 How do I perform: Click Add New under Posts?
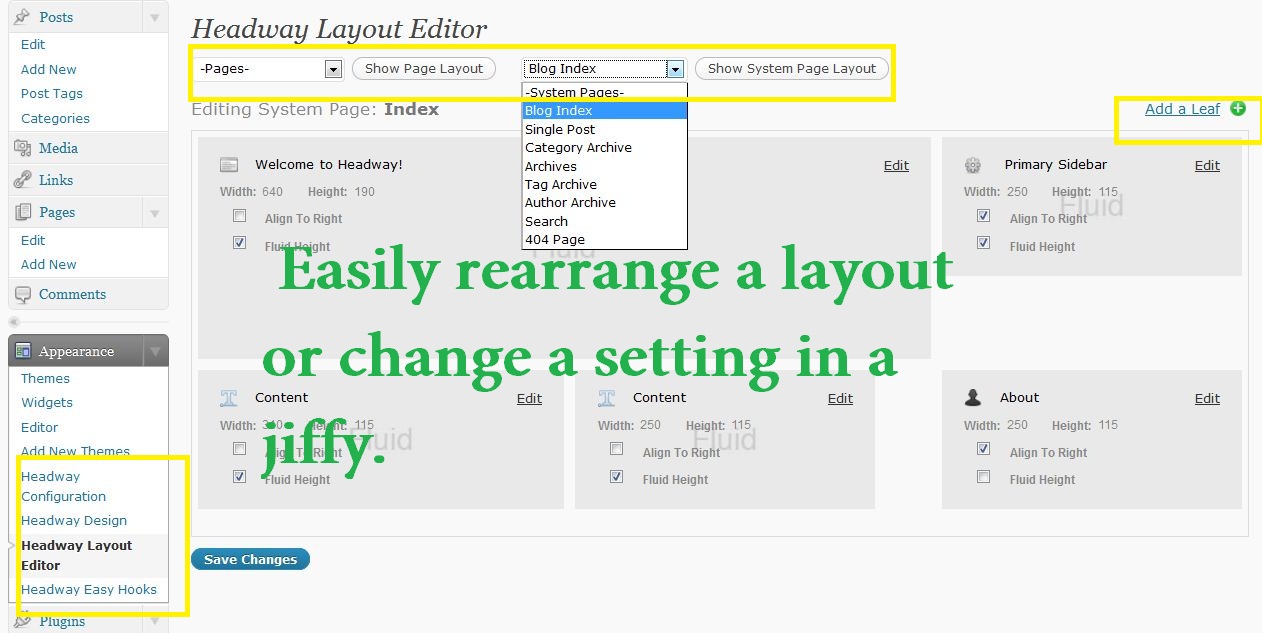(49, 69)
